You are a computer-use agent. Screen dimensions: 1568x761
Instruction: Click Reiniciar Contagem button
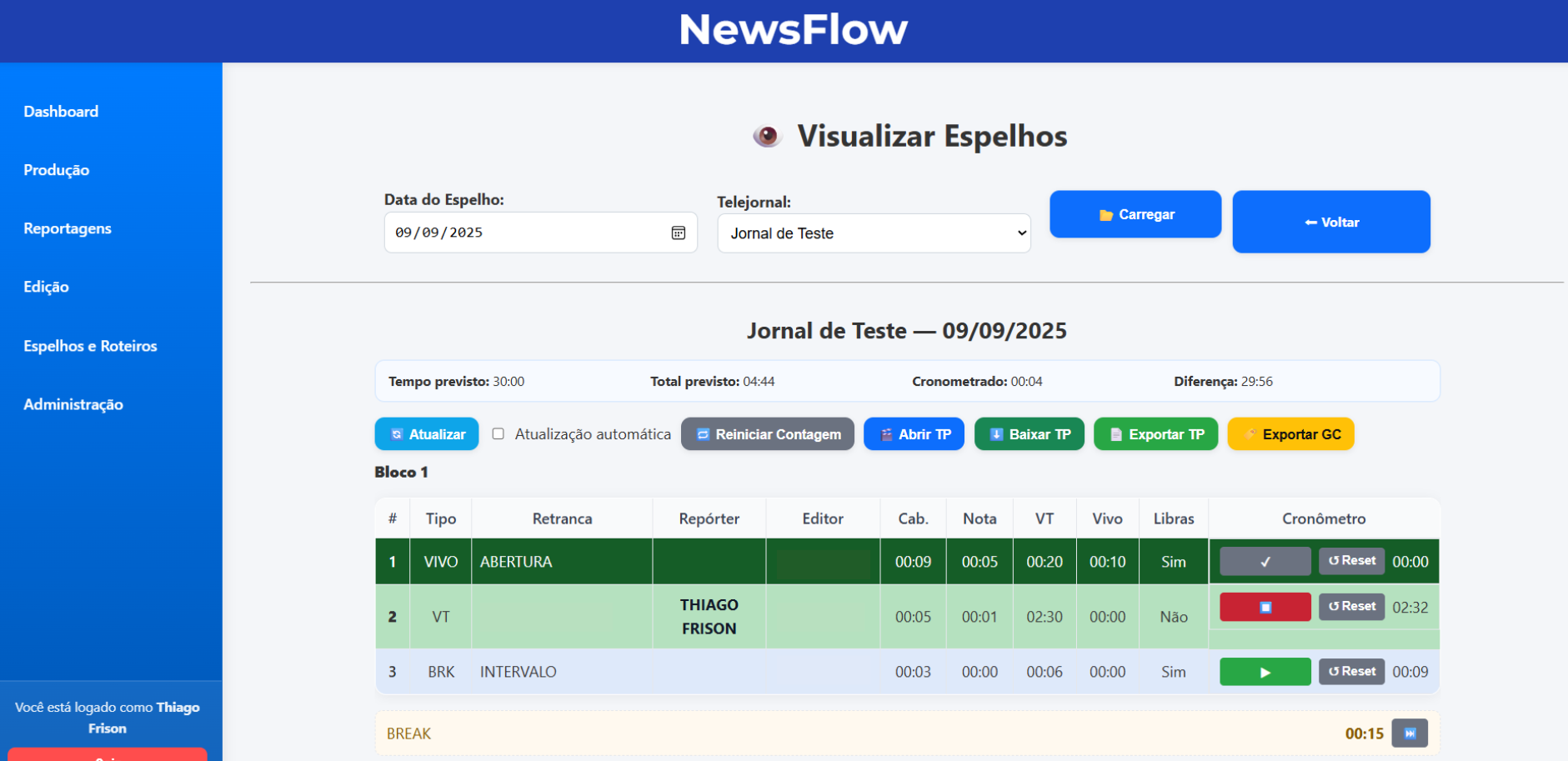pos(767,434)
